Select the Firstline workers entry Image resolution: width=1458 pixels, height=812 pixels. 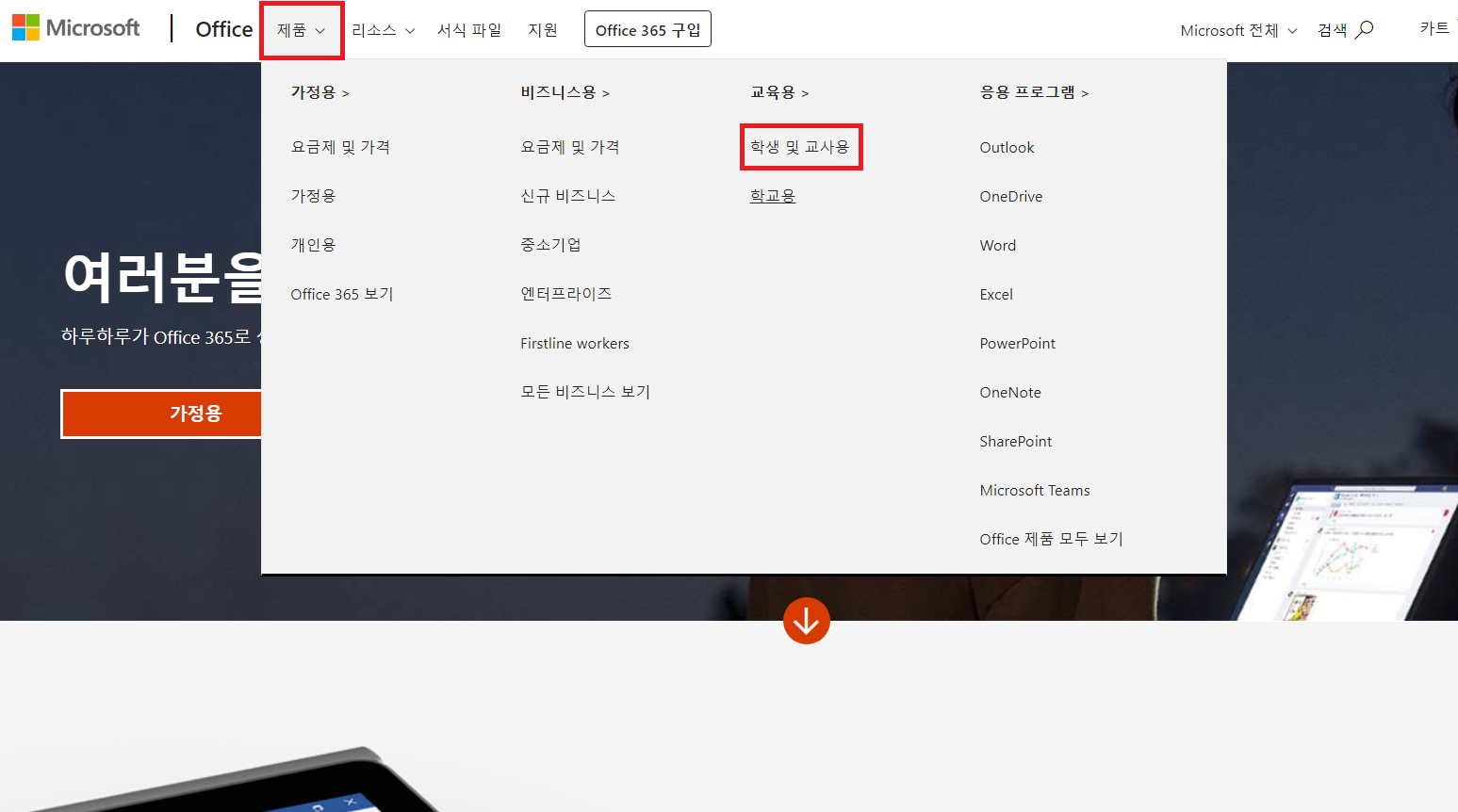[x=575, y=343]
